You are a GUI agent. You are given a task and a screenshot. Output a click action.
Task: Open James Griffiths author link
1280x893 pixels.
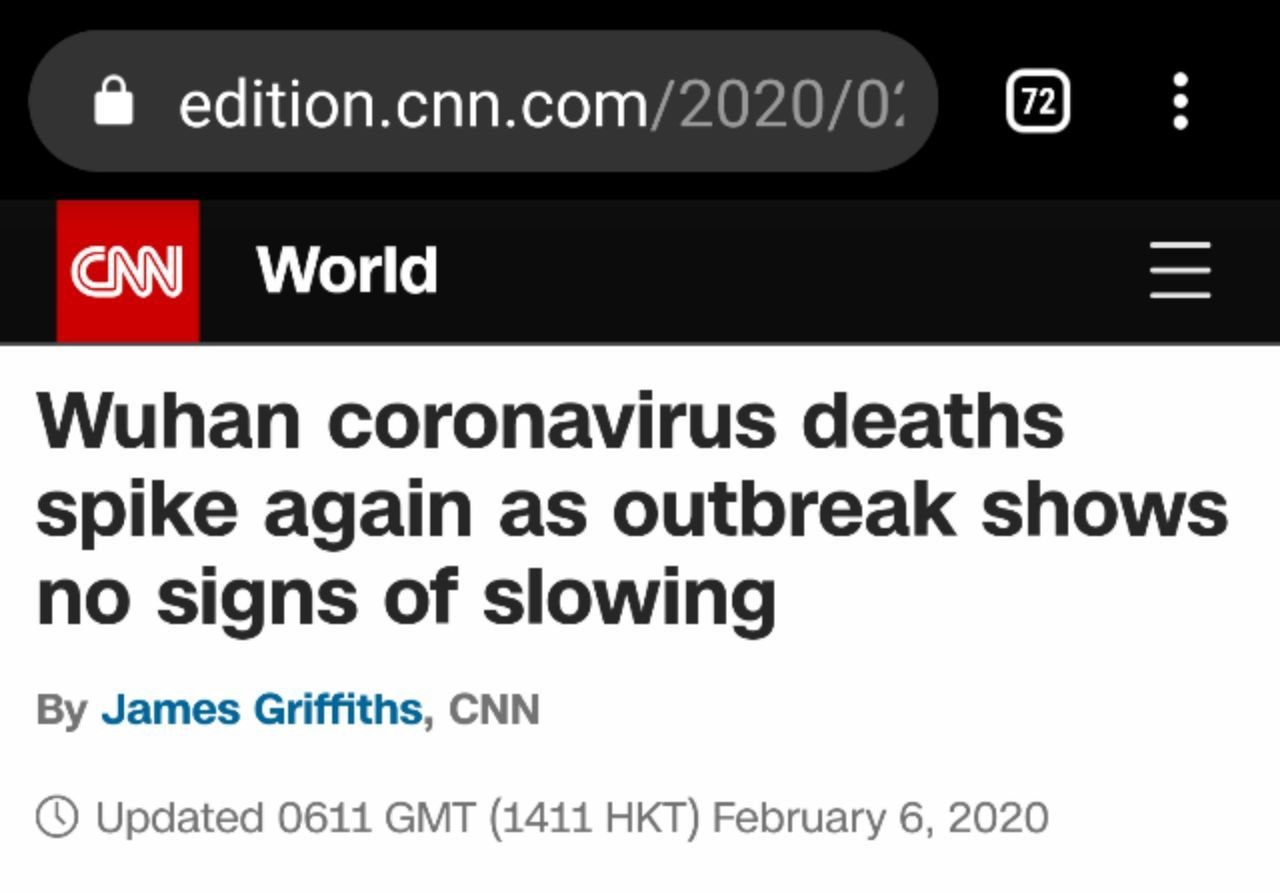(262, 709)
